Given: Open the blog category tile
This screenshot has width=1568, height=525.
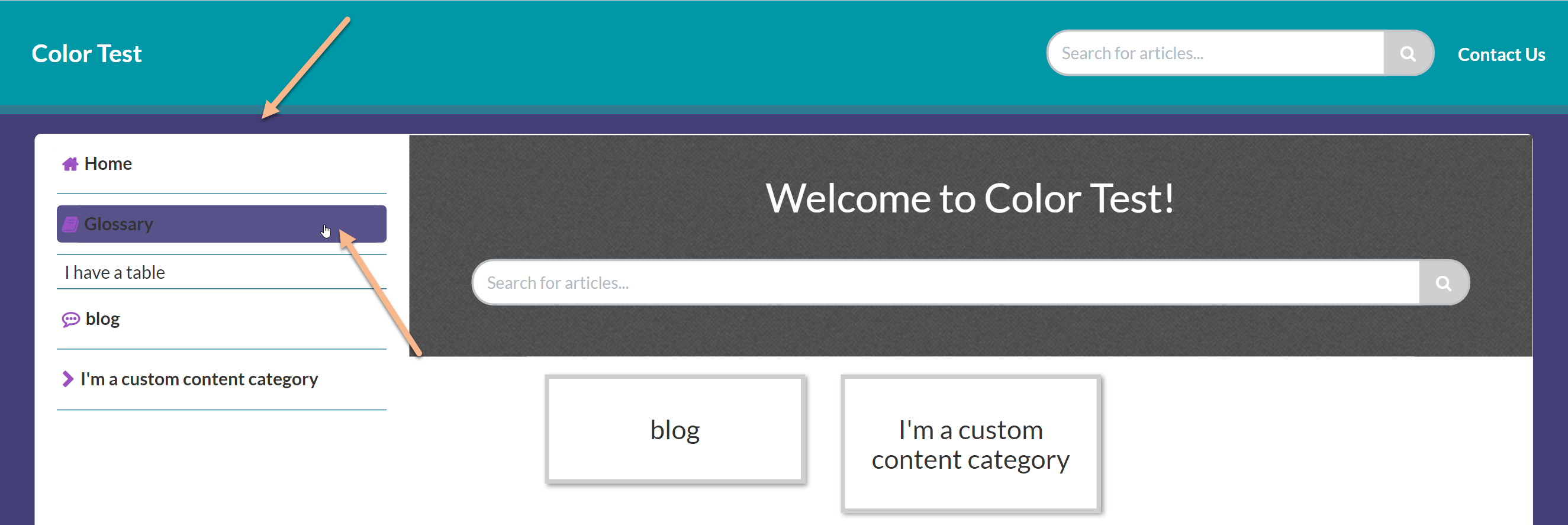Looking at the screenshot, I should (x=674, y=430).
